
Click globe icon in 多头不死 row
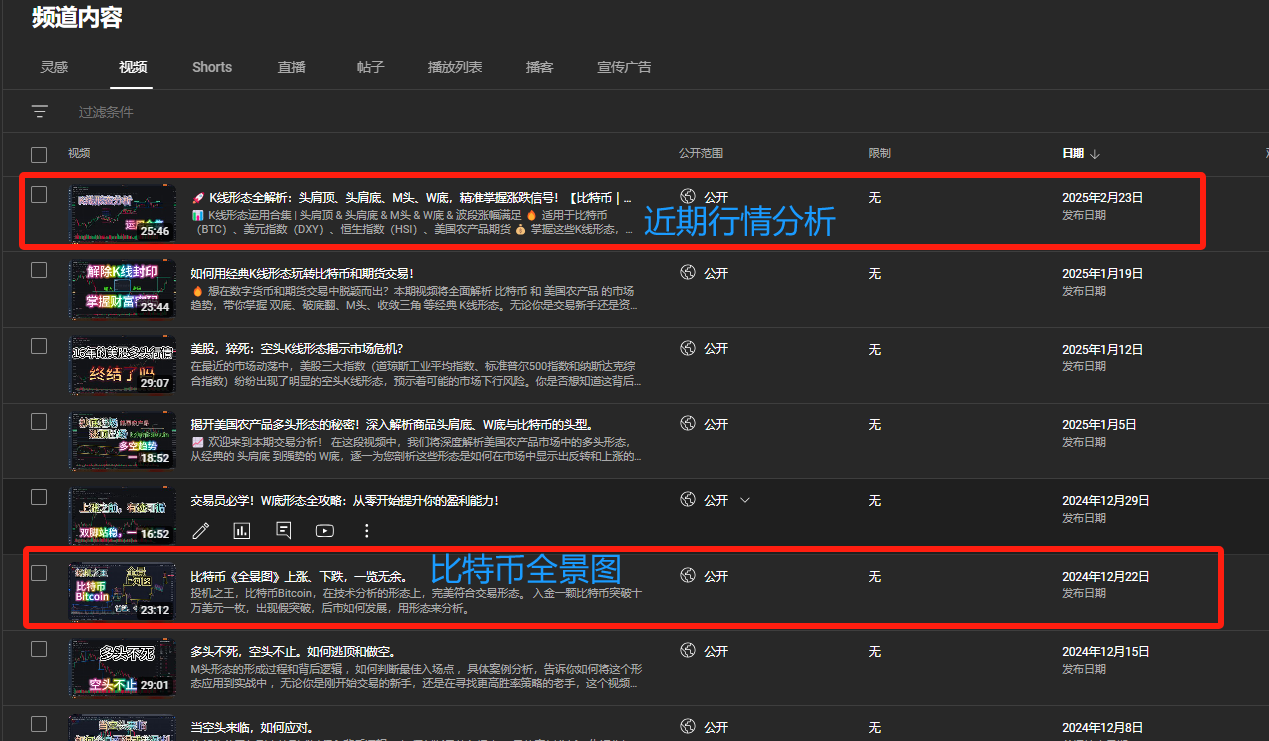[x=687, y=651]
